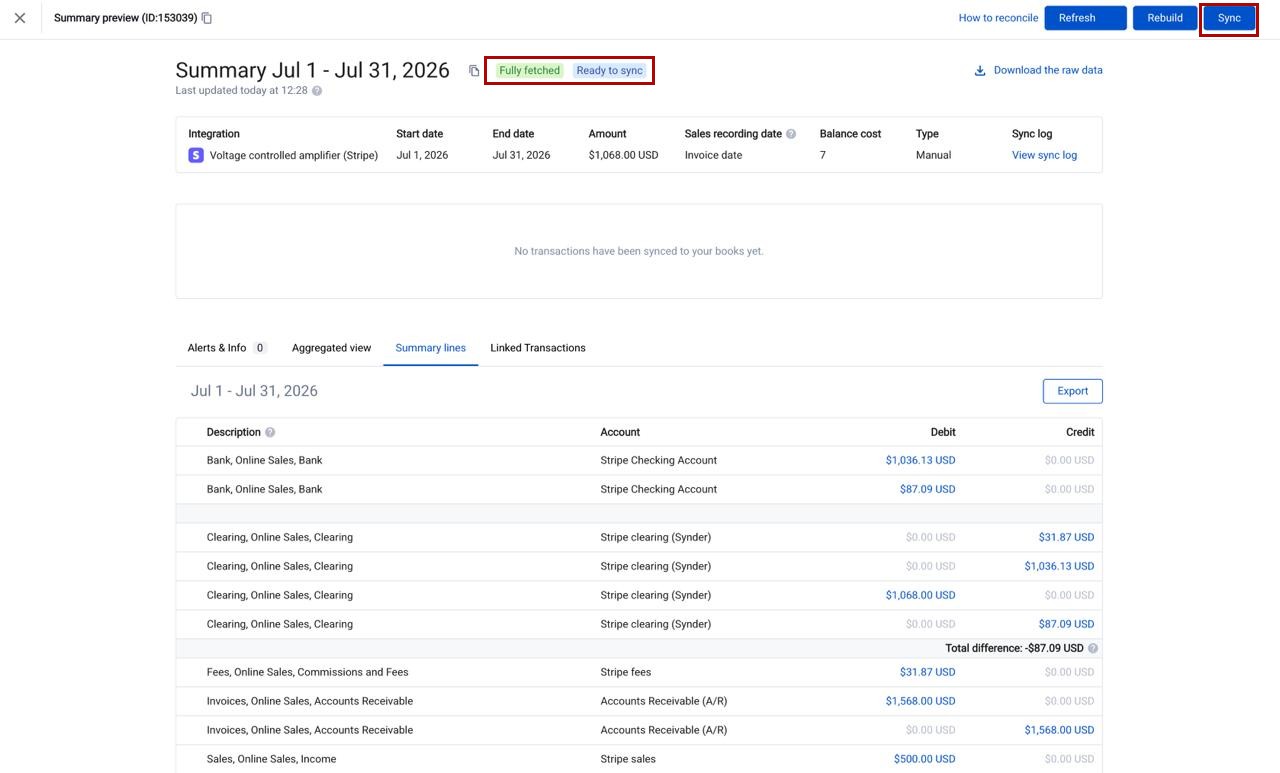
Task: Click the Start date value Jul 1, 2026
Action: (422, 155)
